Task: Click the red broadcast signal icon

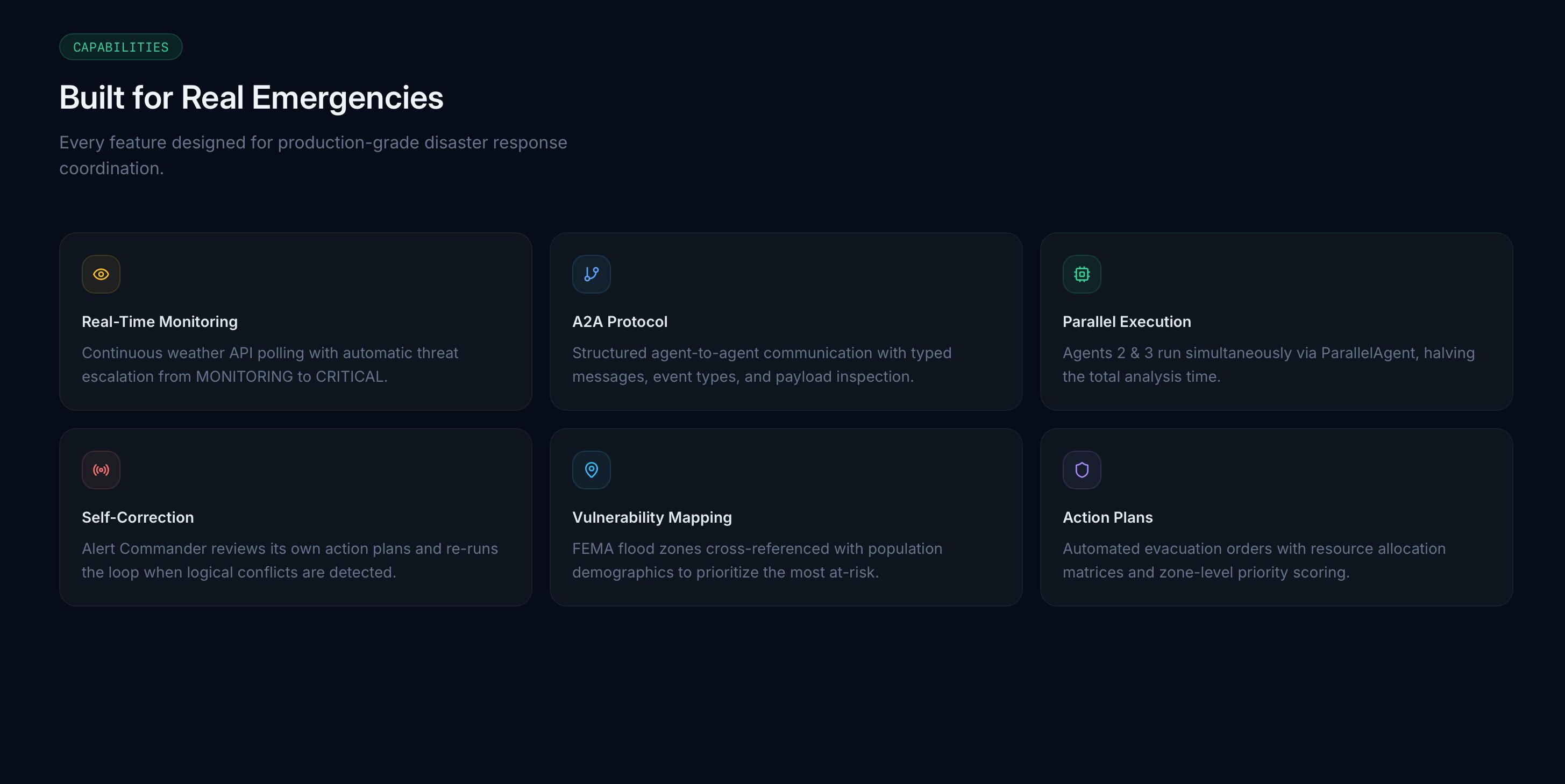Action: (101, 469)
